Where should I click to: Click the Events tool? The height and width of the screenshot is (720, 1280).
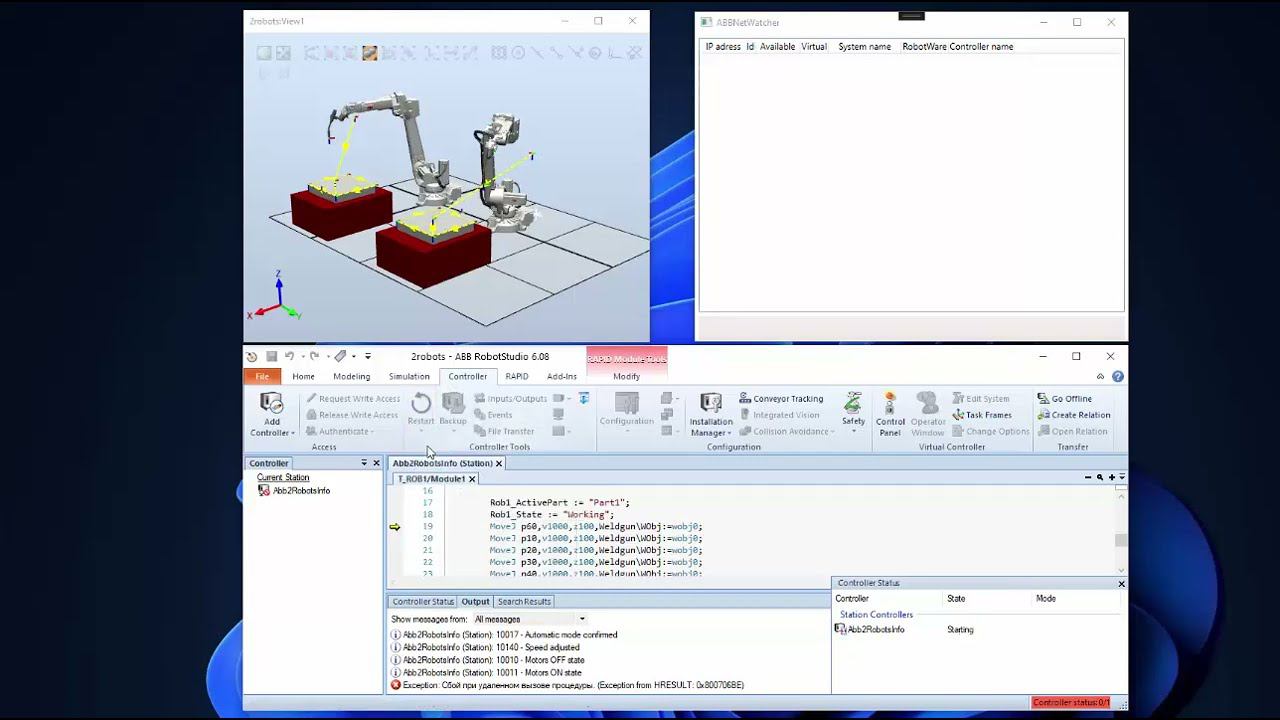493,415
